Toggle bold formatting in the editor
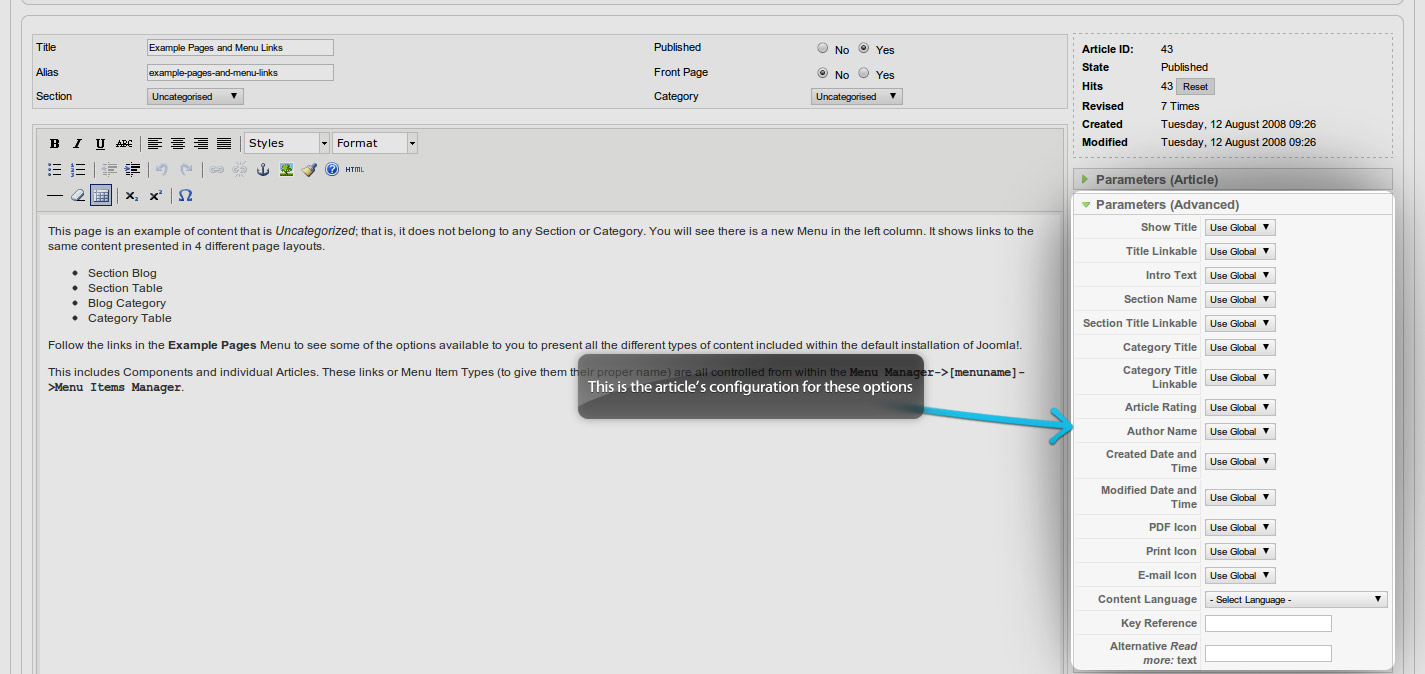1425x674 pixels. 55,144
